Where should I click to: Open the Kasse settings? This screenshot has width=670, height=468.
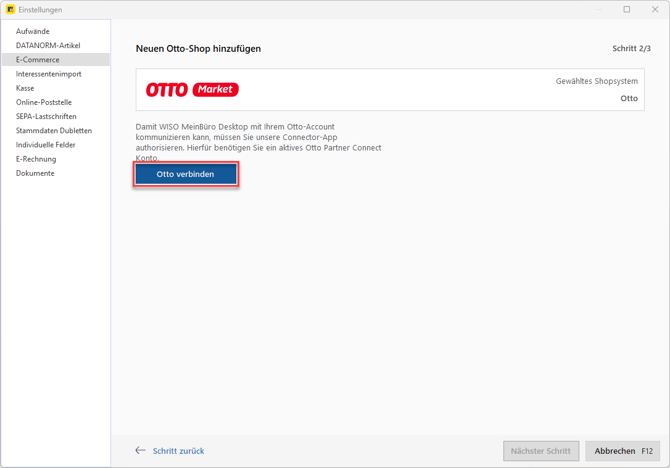(25, 88)
